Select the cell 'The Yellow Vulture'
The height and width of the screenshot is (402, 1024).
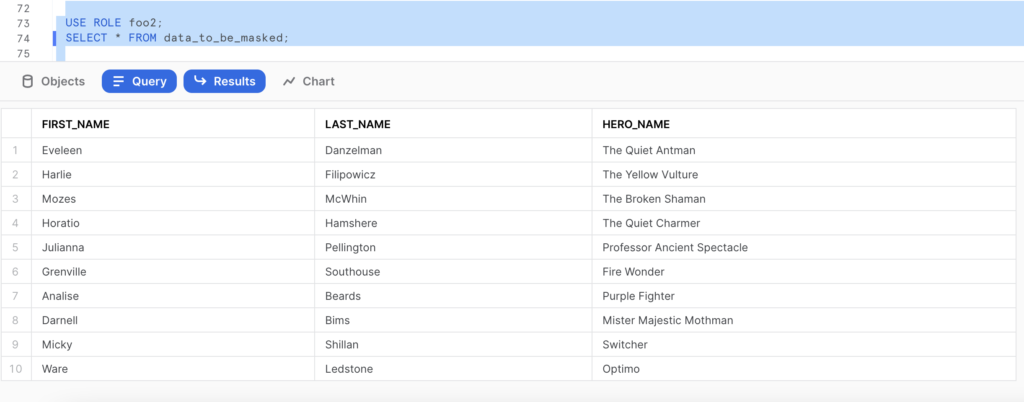click(804, 175)
